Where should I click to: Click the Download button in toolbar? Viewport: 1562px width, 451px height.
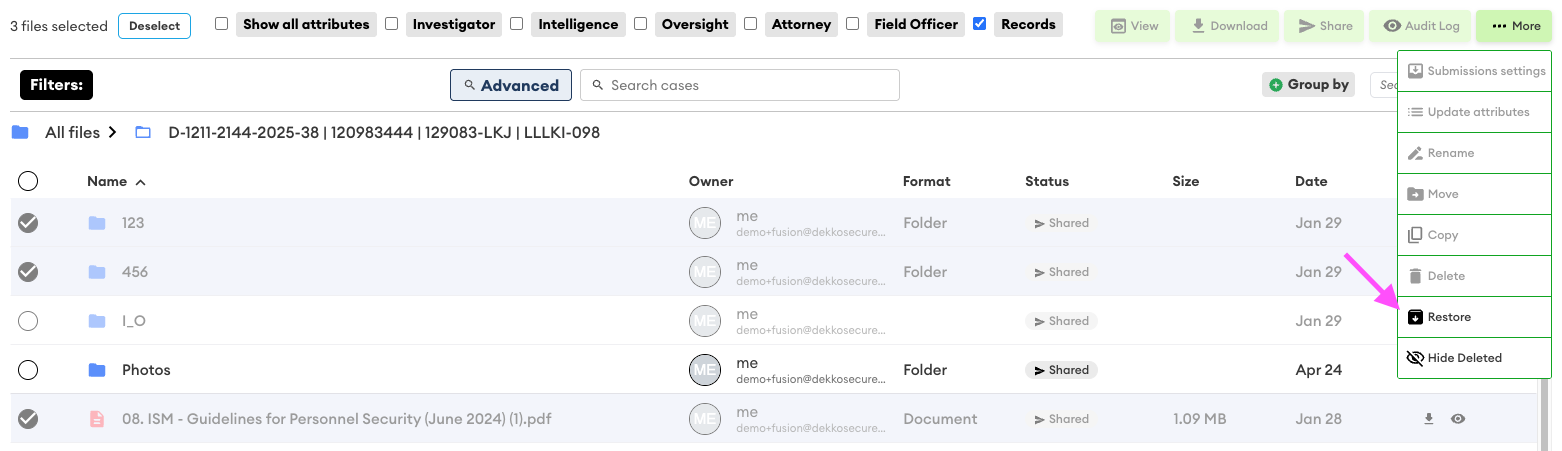pyautogui.click(x=1229, y=26)
